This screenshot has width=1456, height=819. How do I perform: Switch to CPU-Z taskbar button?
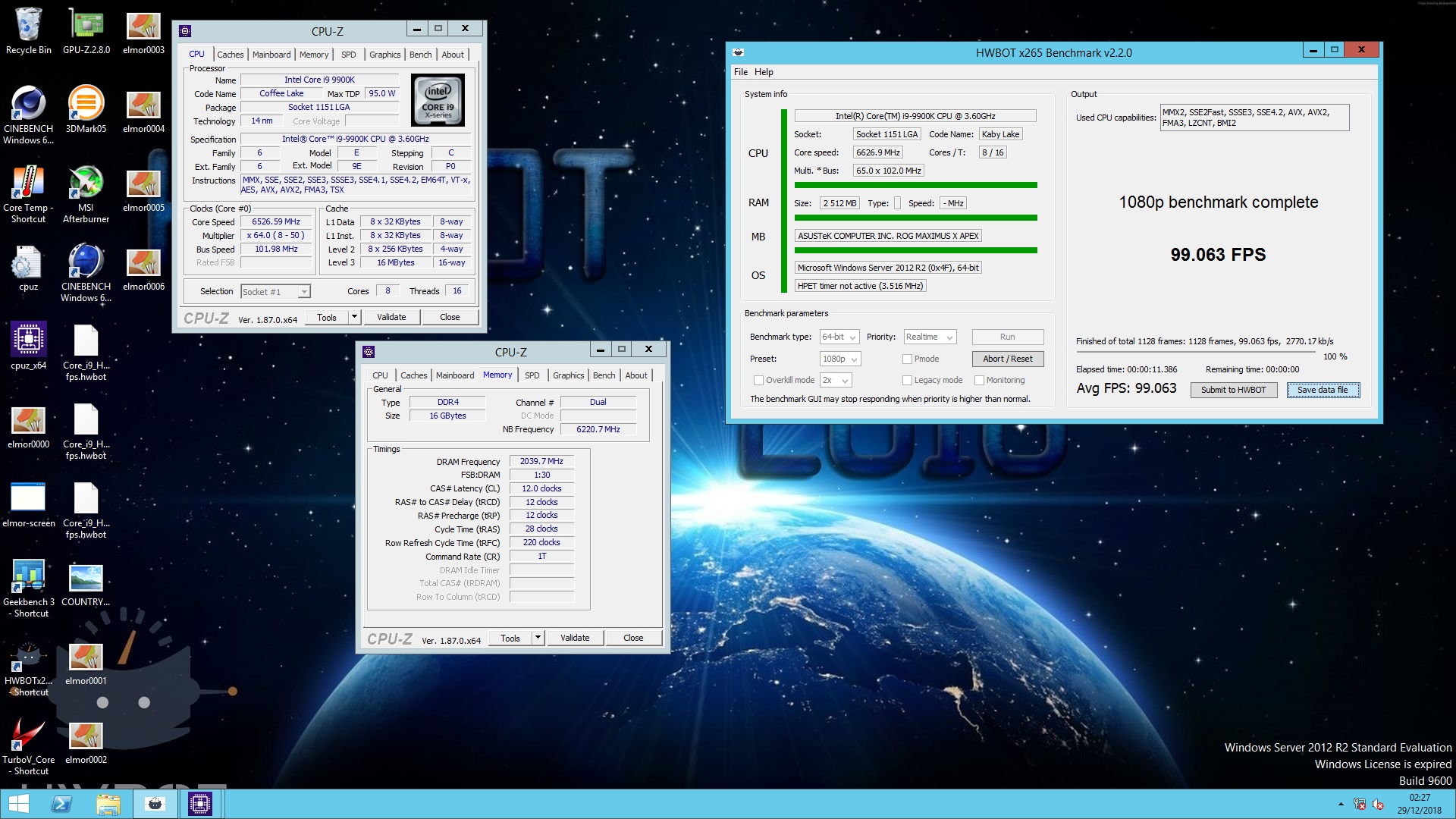pyautogui.click(x=200, y=804)
